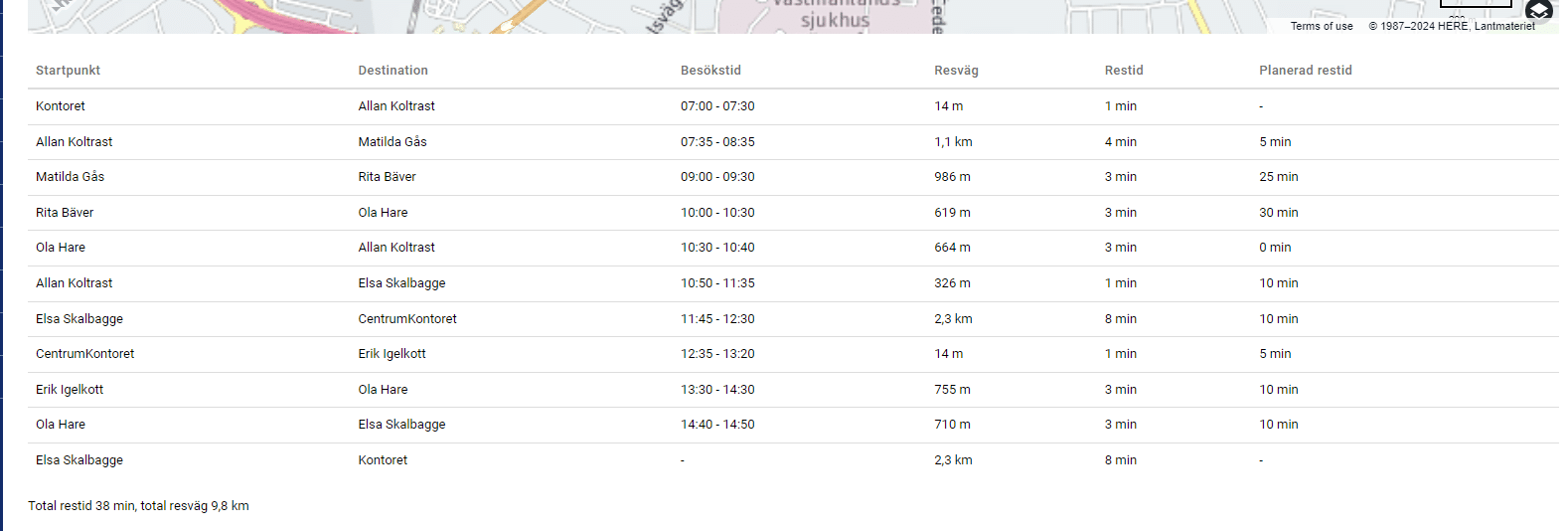
Task: Click the Destination column header
Action: [392, 71]
